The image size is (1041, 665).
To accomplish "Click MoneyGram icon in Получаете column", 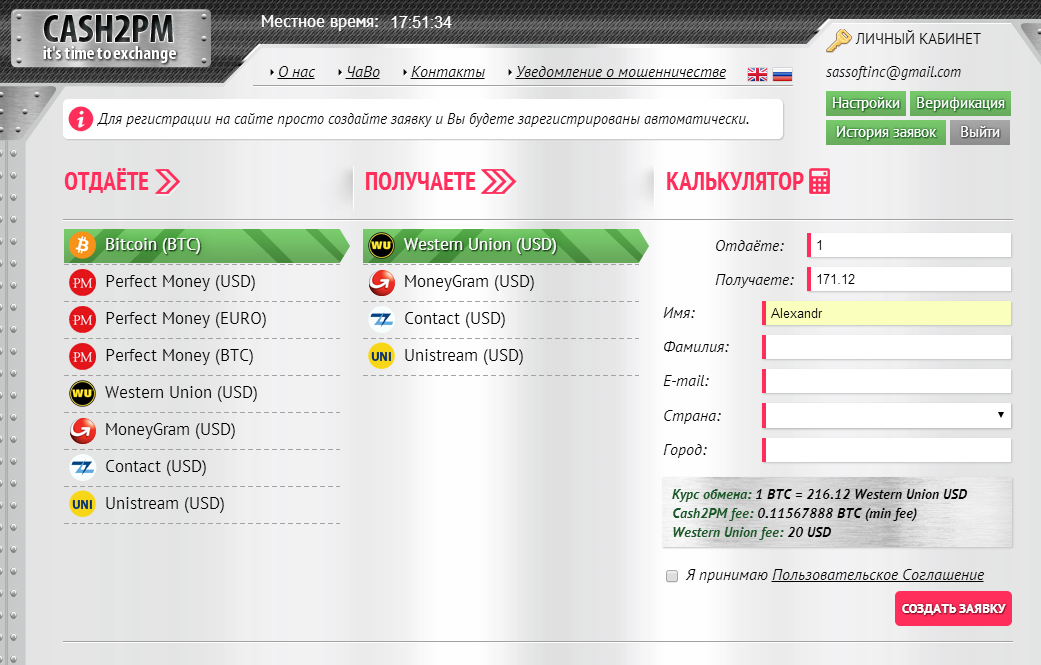I will click(381, 283).
